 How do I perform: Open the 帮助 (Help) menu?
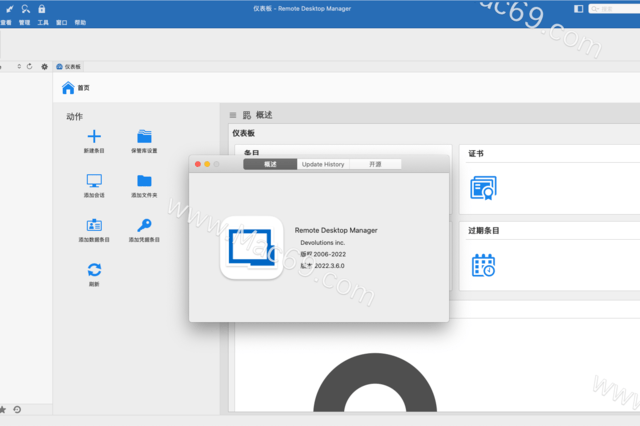point(80,22)
